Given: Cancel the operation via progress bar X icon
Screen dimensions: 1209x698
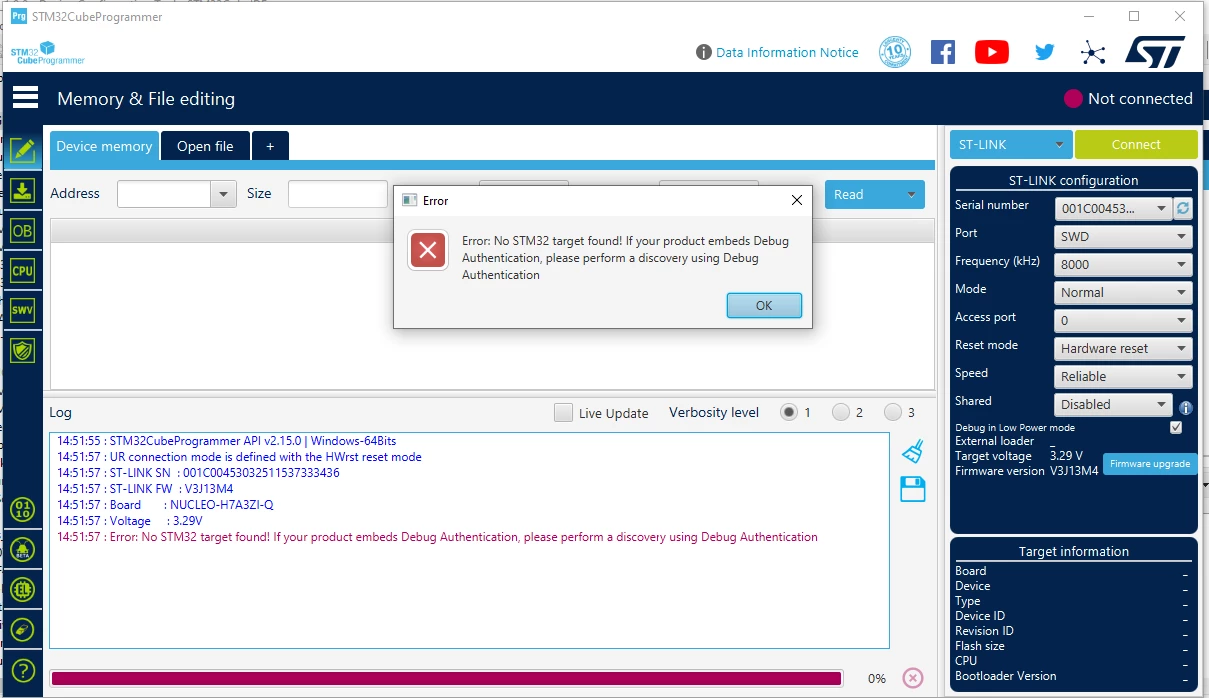Looking at the screenshot, I should 913,678.
